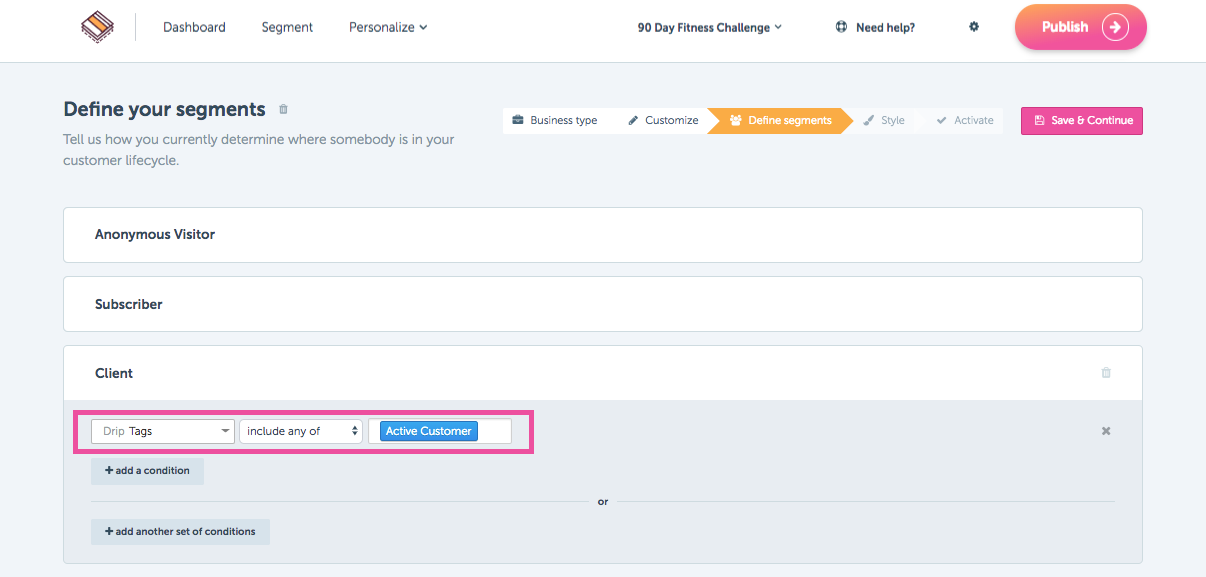Delete the Client segment trash icon
Image resolution: width=1206 pixels, height=577 pixels.
(x=1106, y=373)
